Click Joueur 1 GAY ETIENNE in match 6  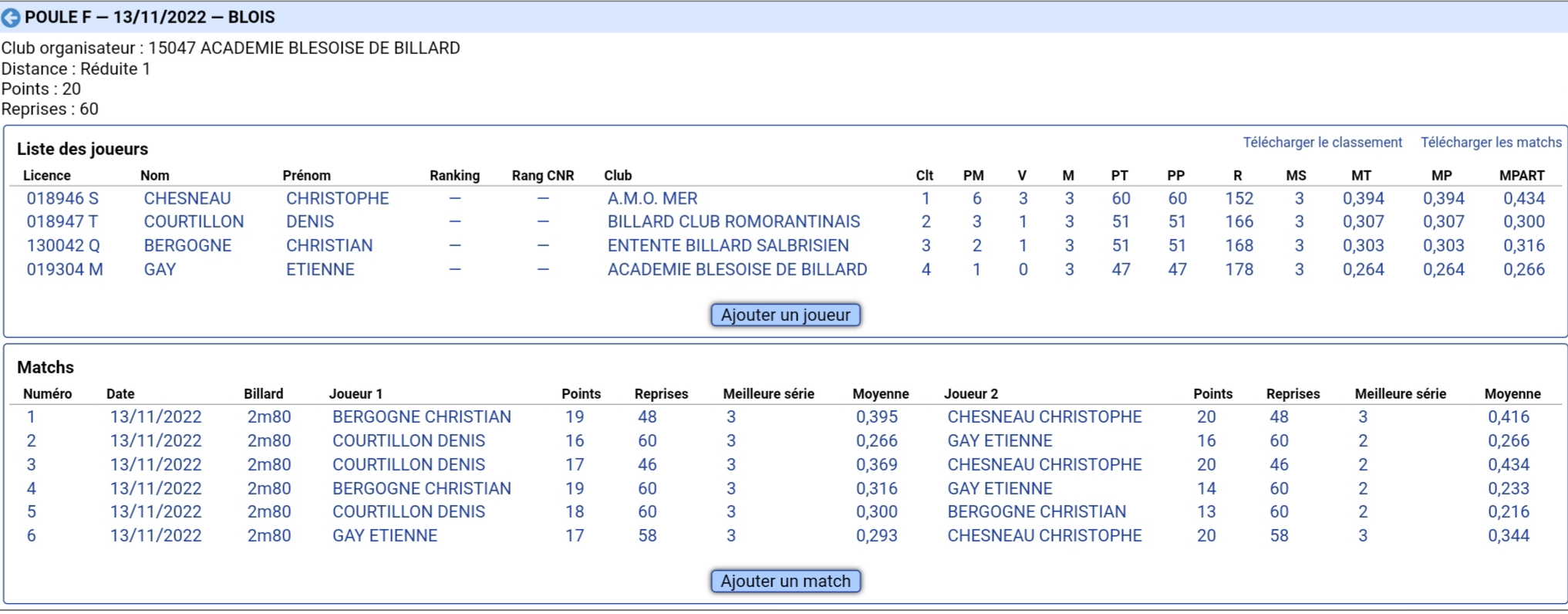click(385, 535)
